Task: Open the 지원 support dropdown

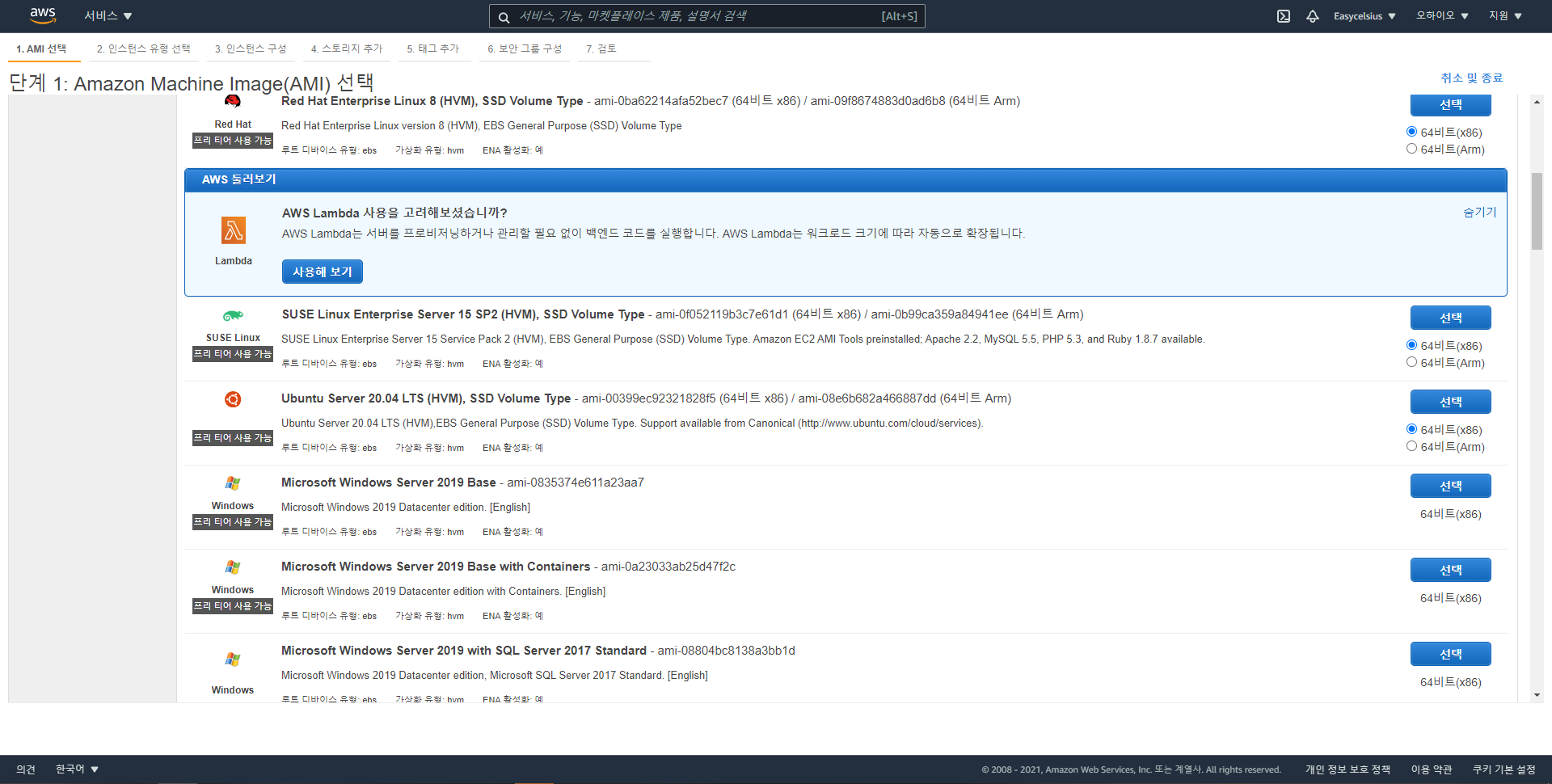Action: point(1505,16)
